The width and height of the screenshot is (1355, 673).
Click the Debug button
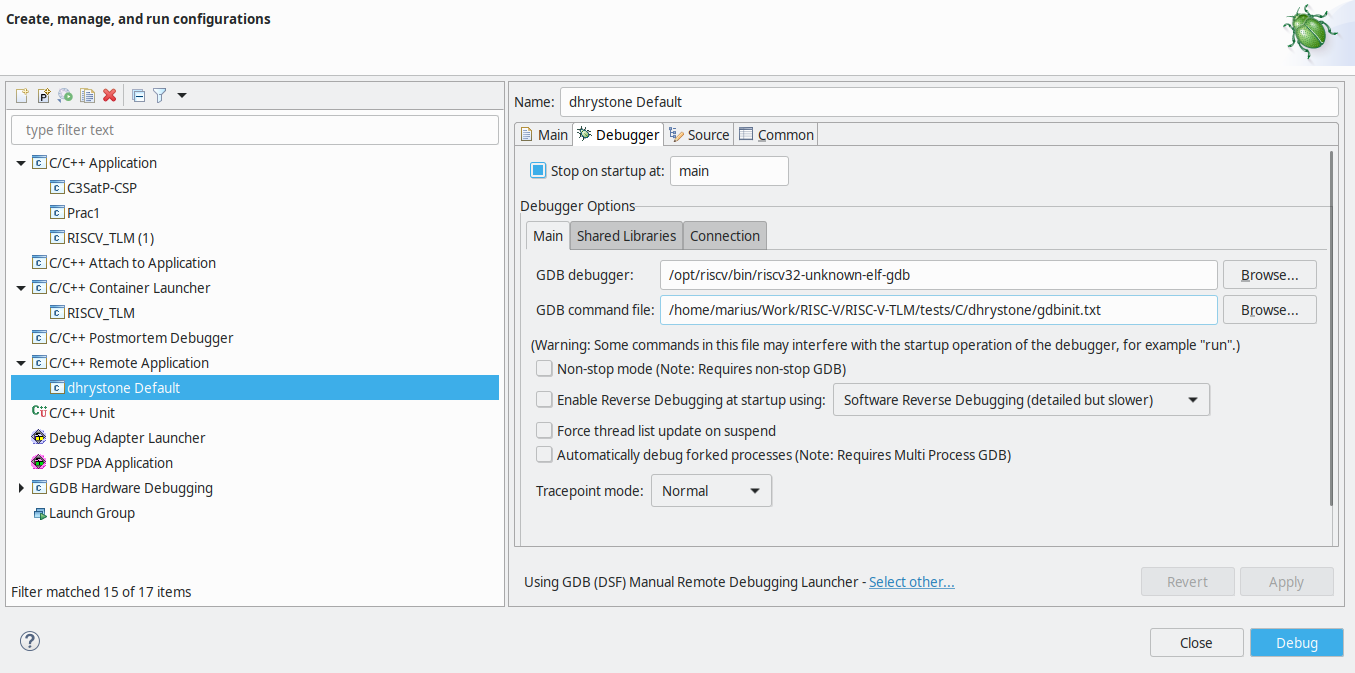(x=1296, y=643)
